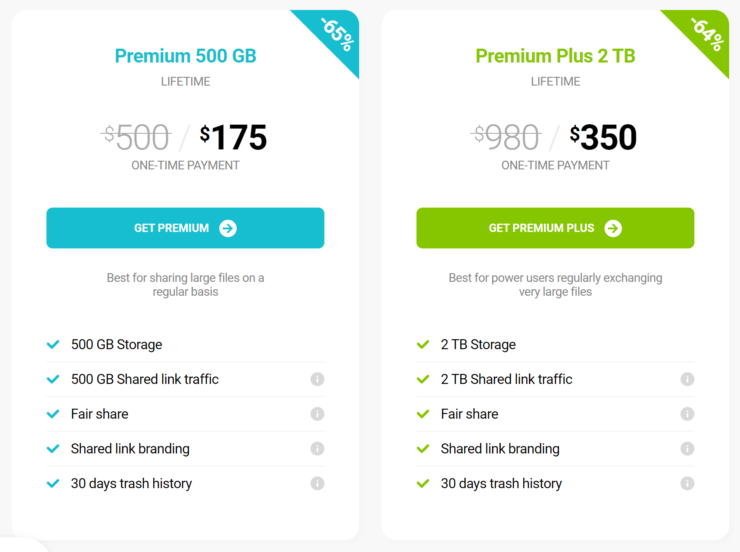Click info icon for 2 TB Shared link traffic
This screenshot has height=552, width=740.
click(687, 379)
